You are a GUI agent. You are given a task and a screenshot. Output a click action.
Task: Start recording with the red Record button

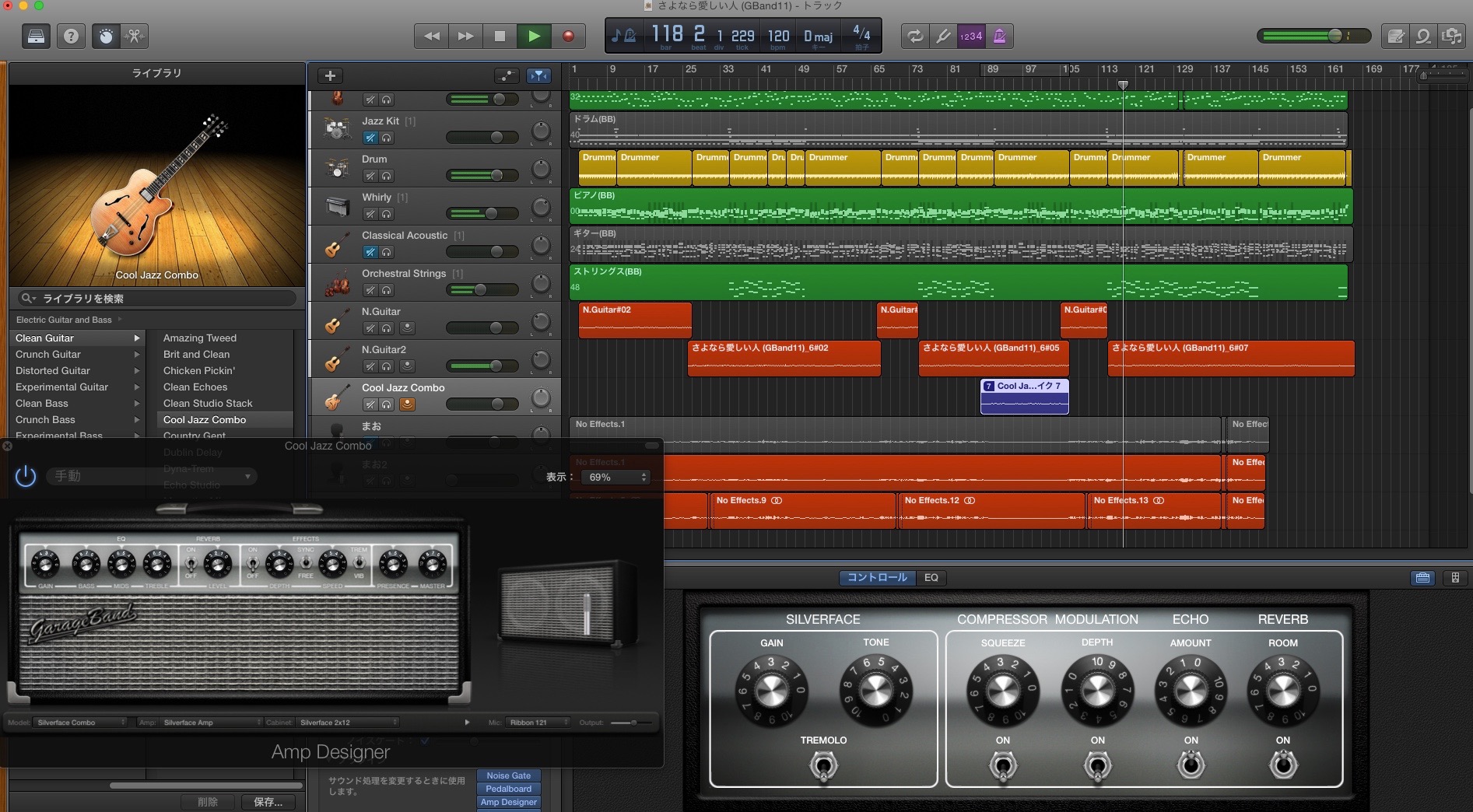(568, 36)
